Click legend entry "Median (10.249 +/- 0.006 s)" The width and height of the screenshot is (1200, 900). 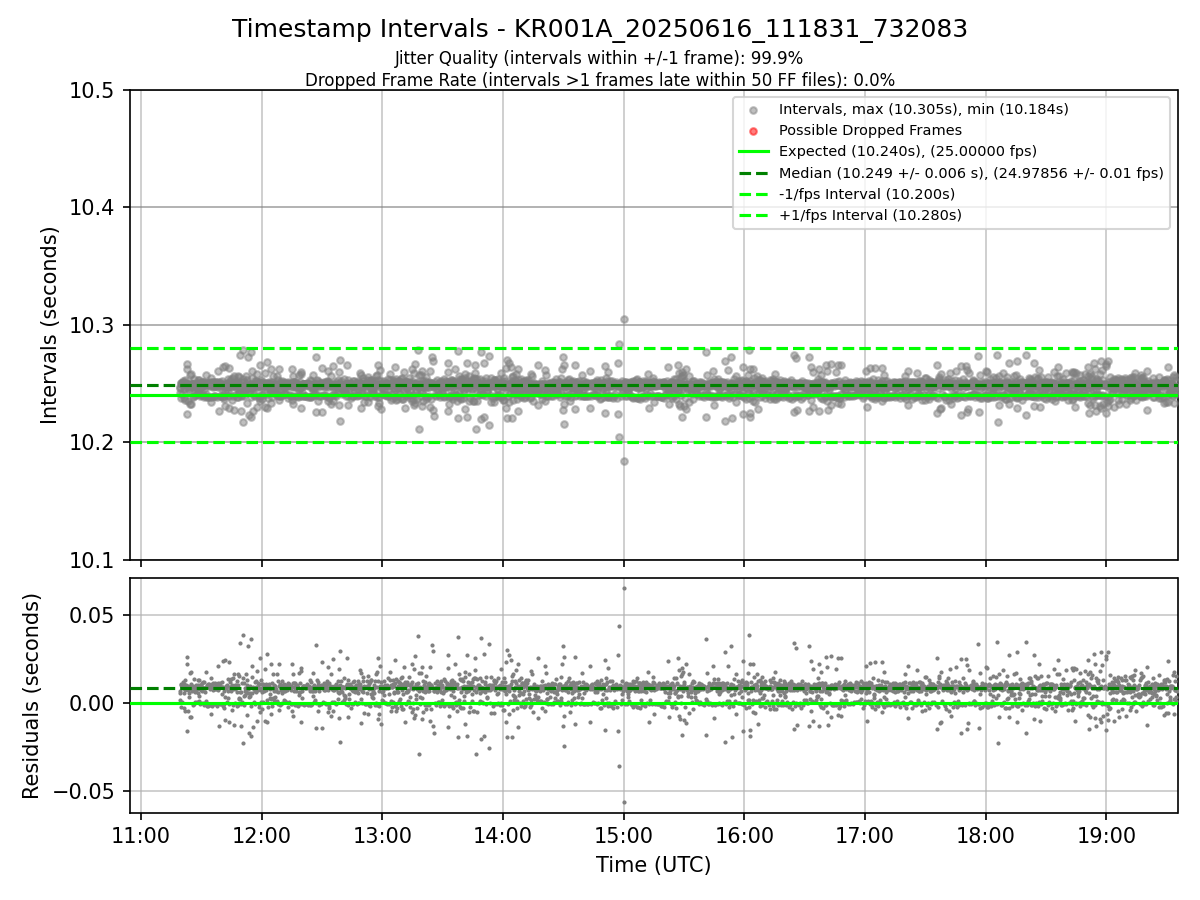point(971,173)
